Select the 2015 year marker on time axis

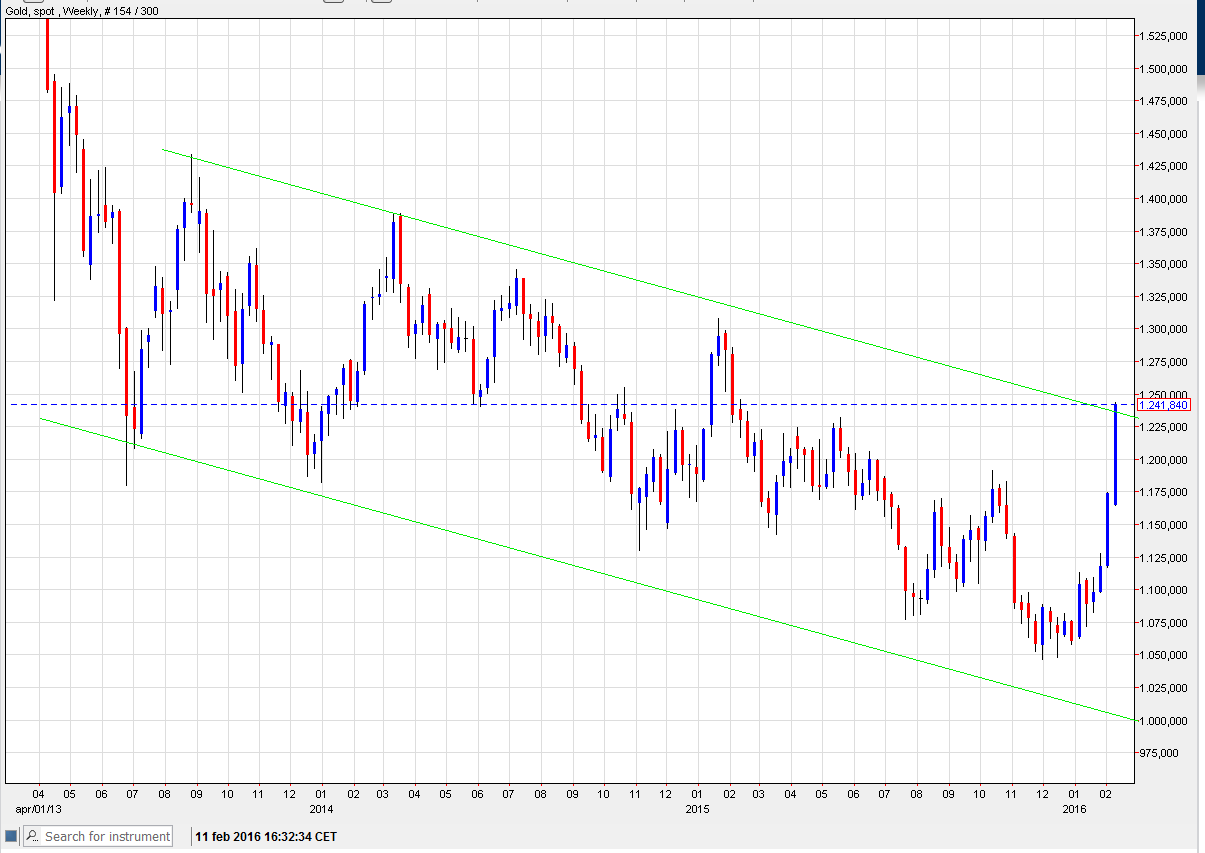[697, 808]
